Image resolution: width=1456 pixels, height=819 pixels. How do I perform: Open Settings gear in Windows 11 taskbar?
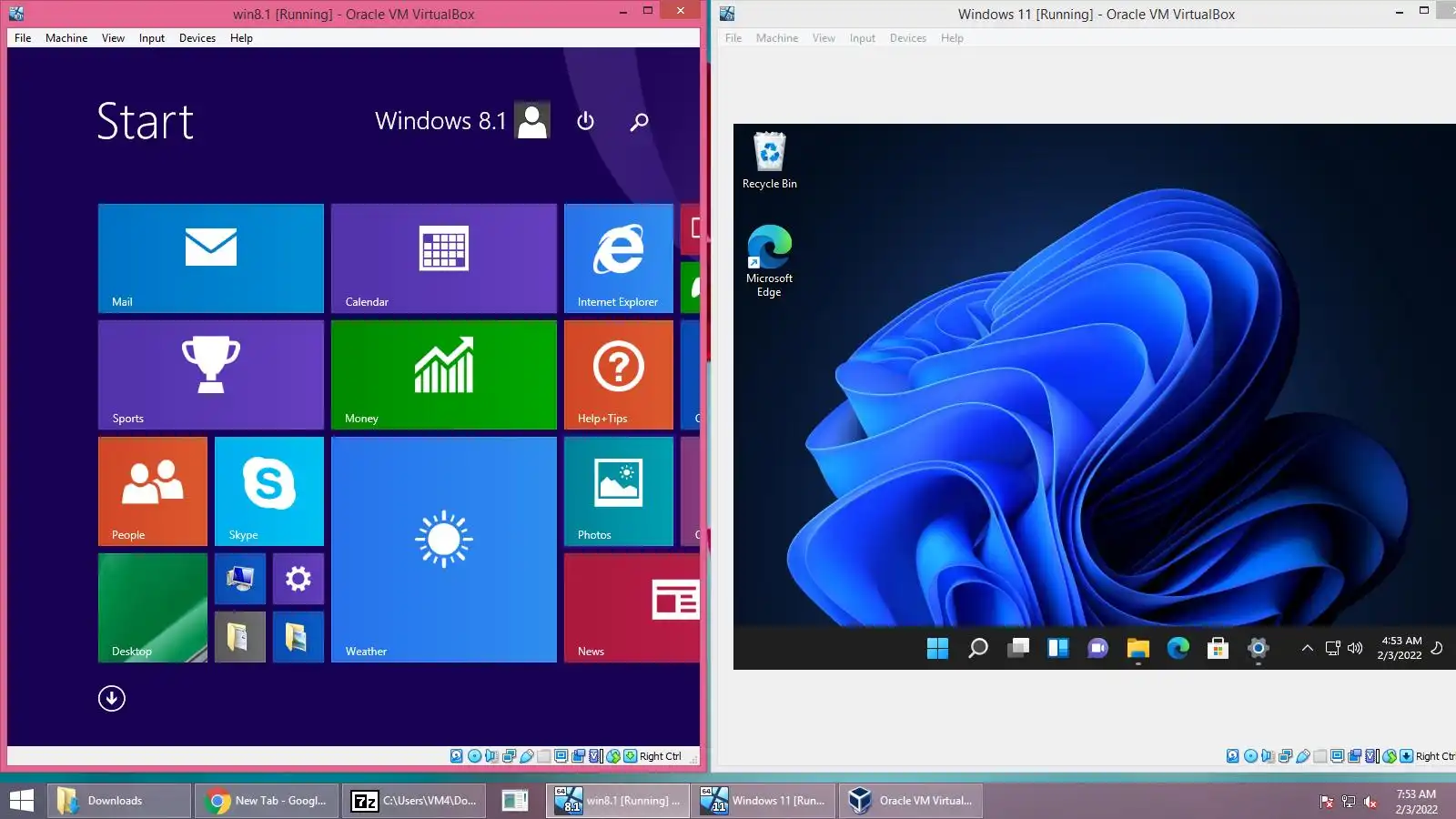pyautogui.click(x=1259, y=648)
